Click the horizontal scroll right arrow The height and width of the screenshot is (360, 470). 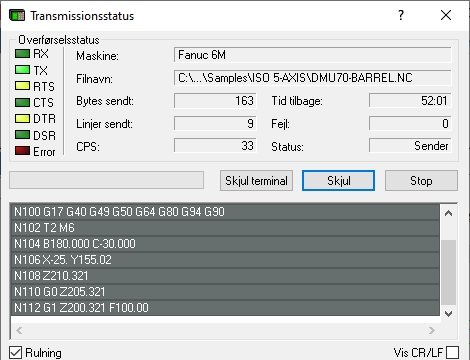pyautogui.click(x=432, y=330)
